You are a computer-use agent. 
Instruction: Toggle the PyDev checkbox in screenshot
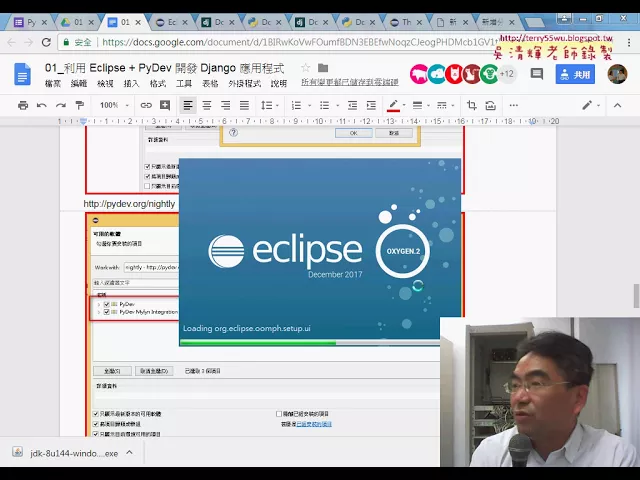[x=107, y=304]
